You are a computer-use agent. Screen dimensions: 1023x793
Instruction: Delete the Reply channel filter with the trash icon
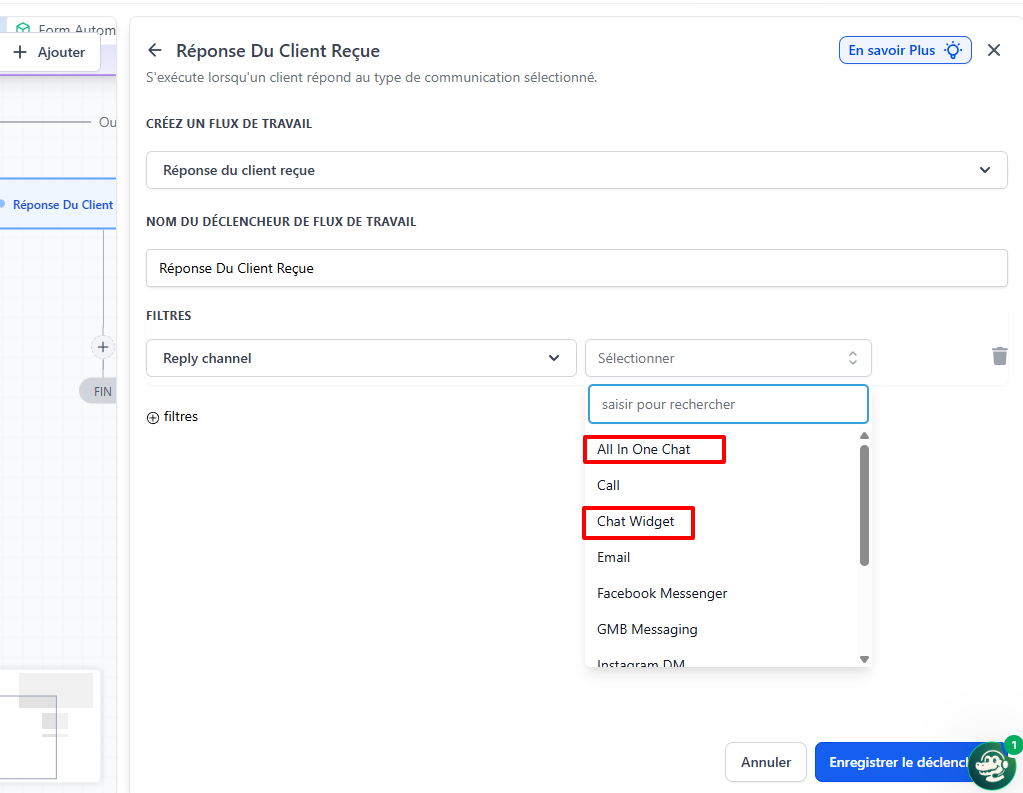(1000, 356)
